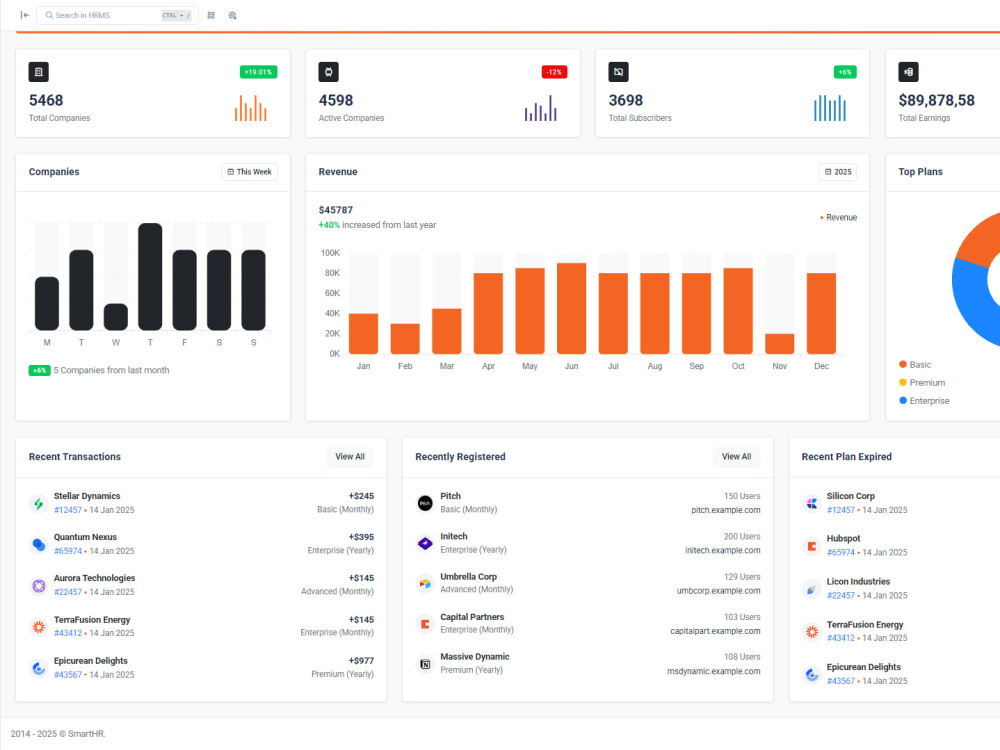Image resolution: width=1000 pixels, height=750 pixels.
Task: Open #43567 link in Recent Transactions
Action: pos(68,675)
